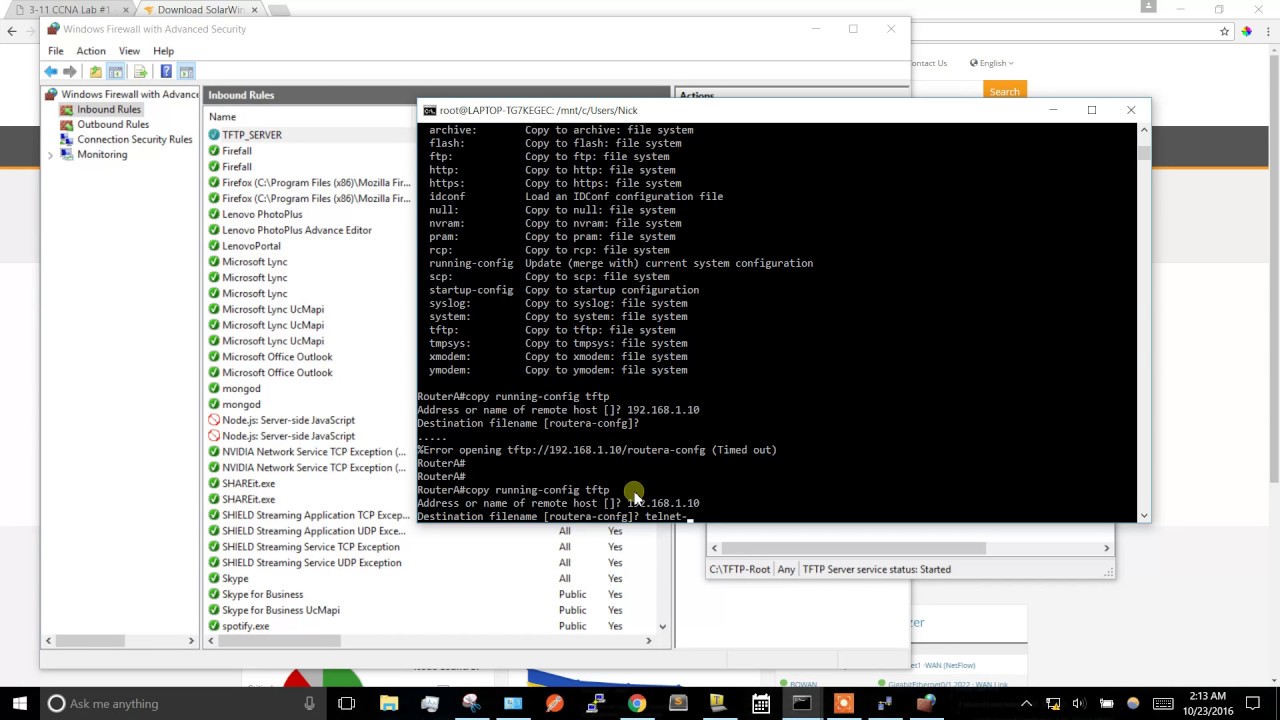Expand the Monitoring tree node arrow
The height and width of the screenshot is (720, 1280).
51,155
